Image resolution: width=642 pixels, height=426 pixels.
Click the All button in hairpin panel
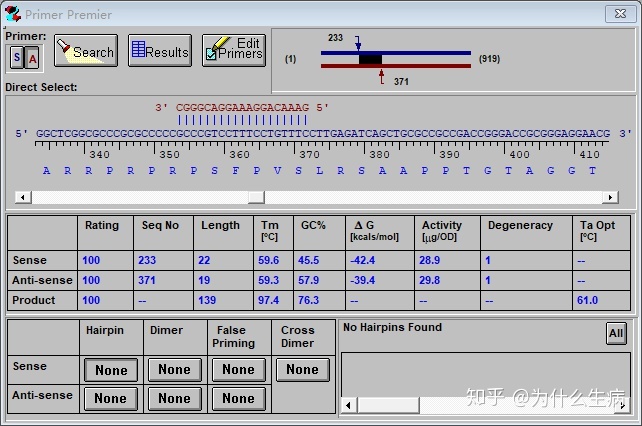click(x=616, y=333)
